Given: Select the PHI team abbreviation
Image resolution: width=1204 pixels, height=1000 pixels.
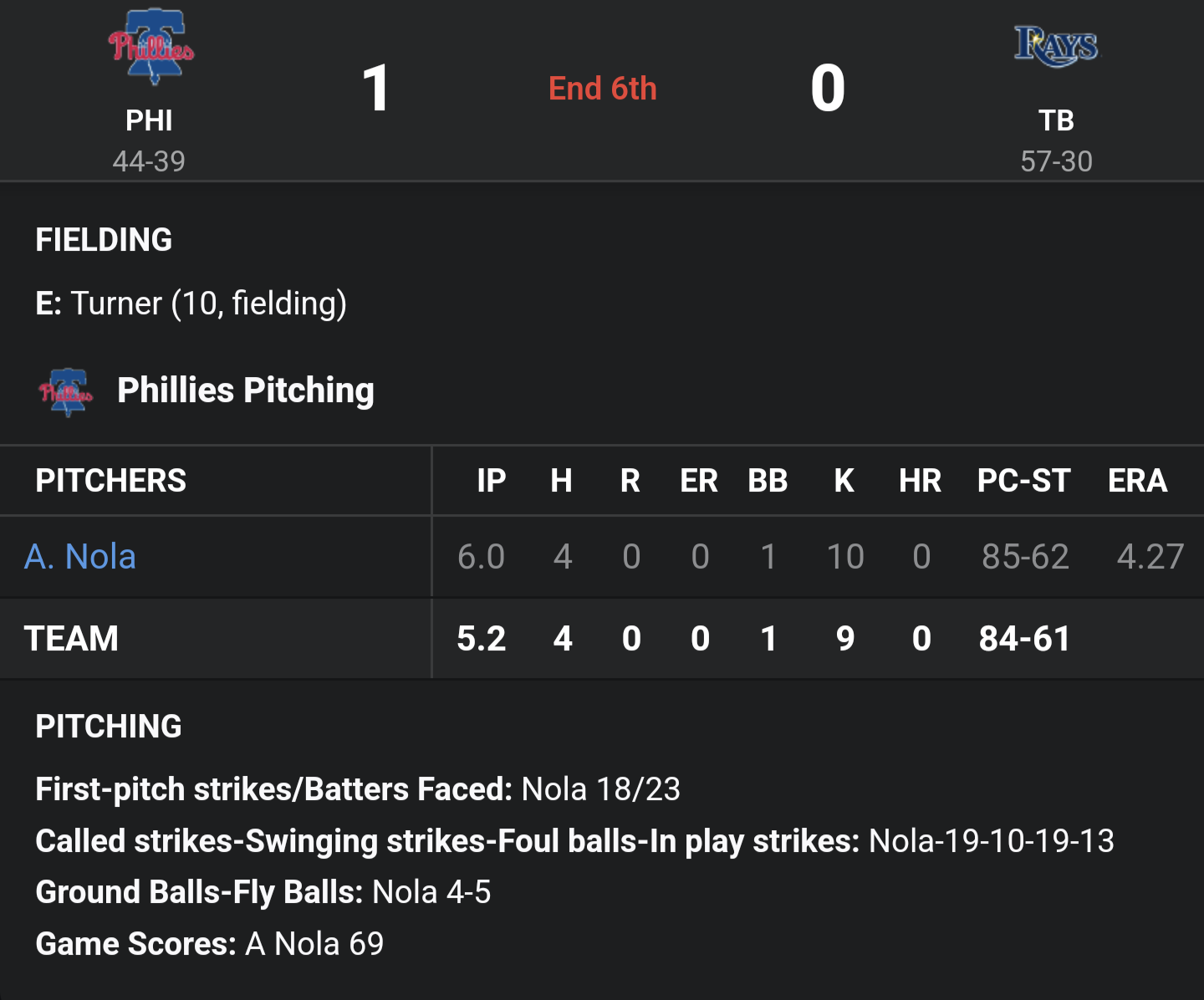Looking at the screenshot, I should coord(149,120).
